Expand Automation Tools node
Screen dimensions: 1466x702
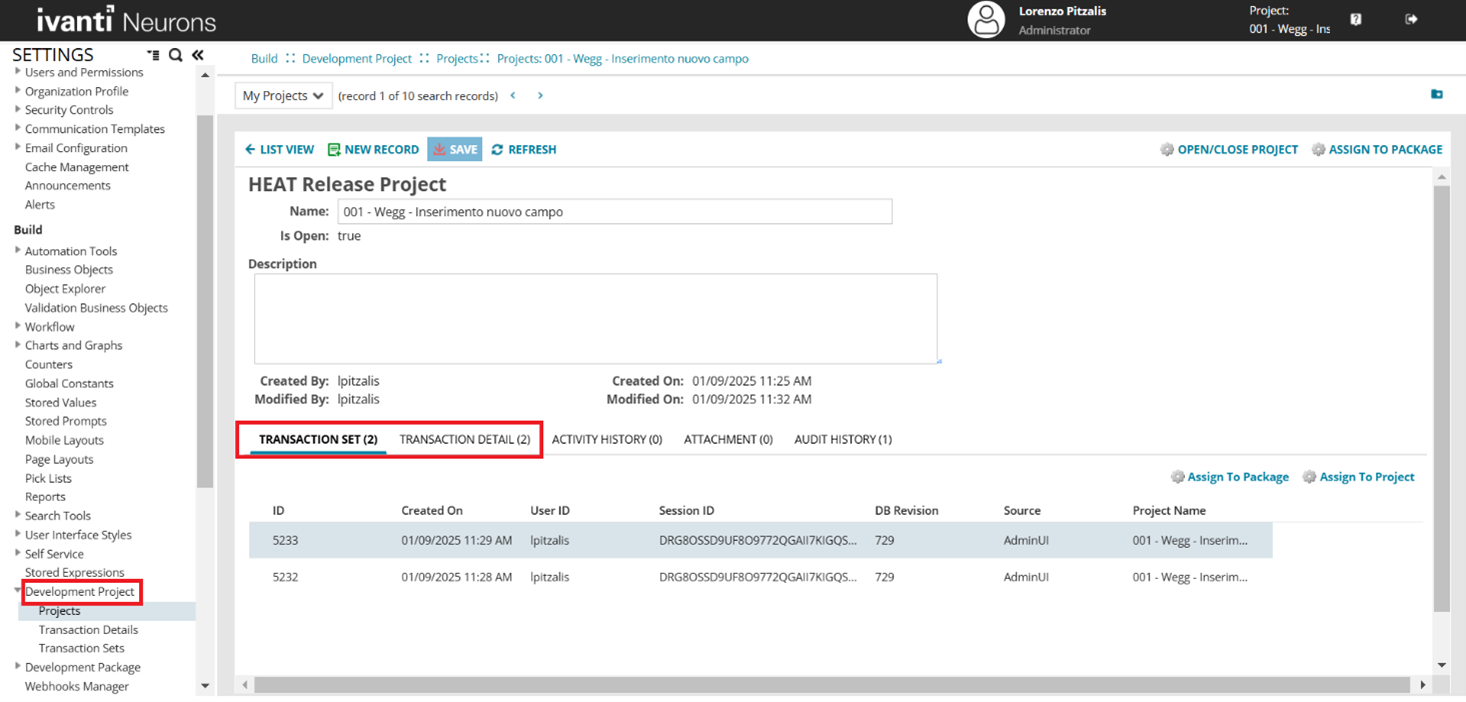click(18, 251)
